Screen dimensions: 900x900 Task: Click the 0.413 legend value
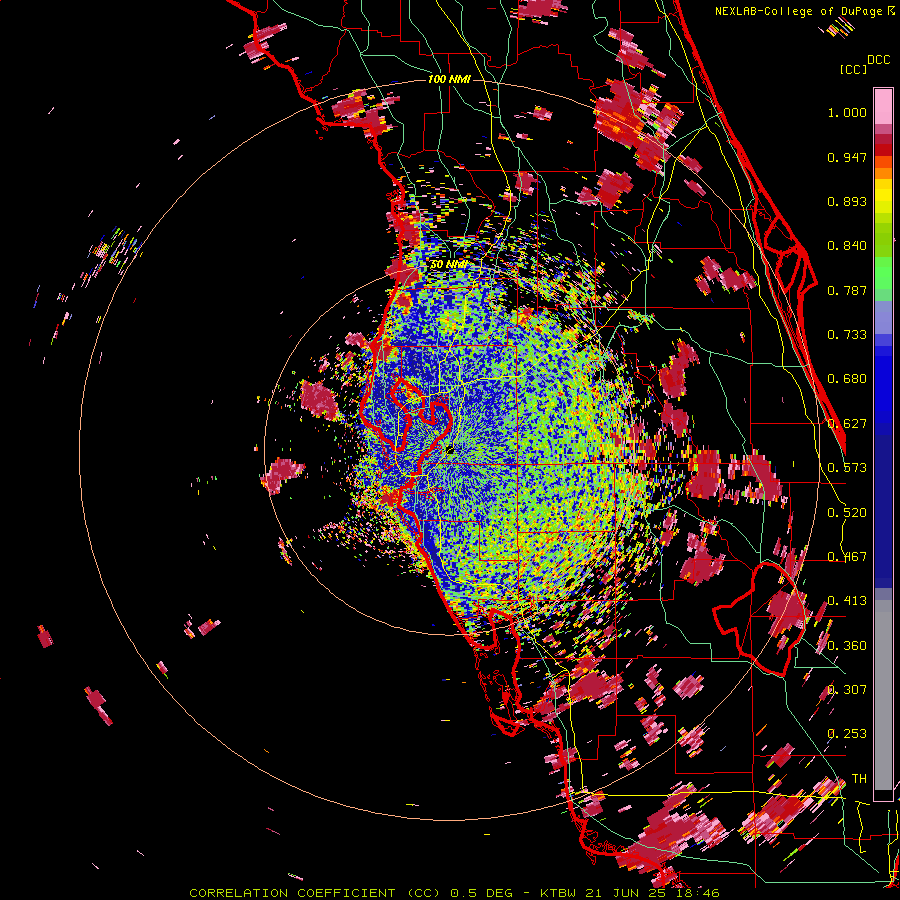pos(847,601)
